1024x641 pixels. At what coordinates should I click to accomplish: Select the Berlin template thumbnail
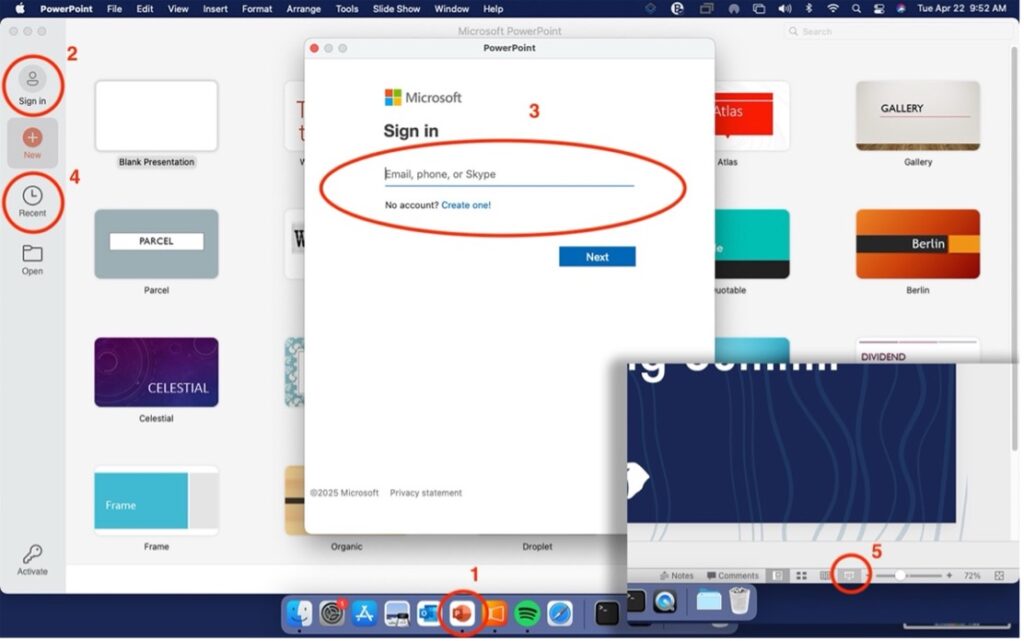pyautogui.click(x=918, y=244)
